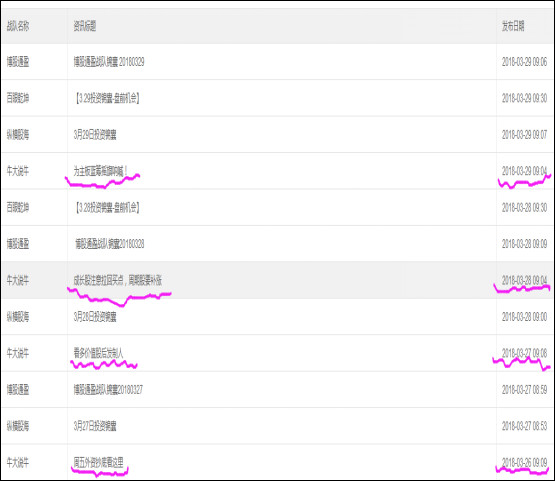Select the date 2018-03-26 09:09
Viewport: 556px width, 482px height.
(524, 462)
